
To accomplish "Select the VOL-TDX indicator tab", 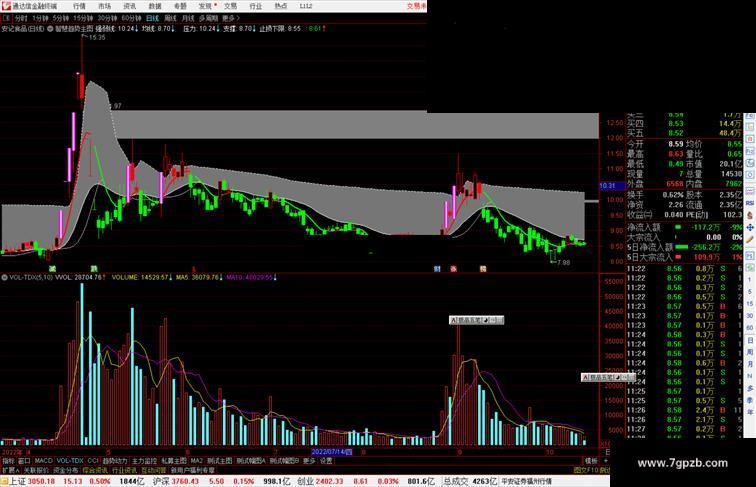I will (70, 461).
